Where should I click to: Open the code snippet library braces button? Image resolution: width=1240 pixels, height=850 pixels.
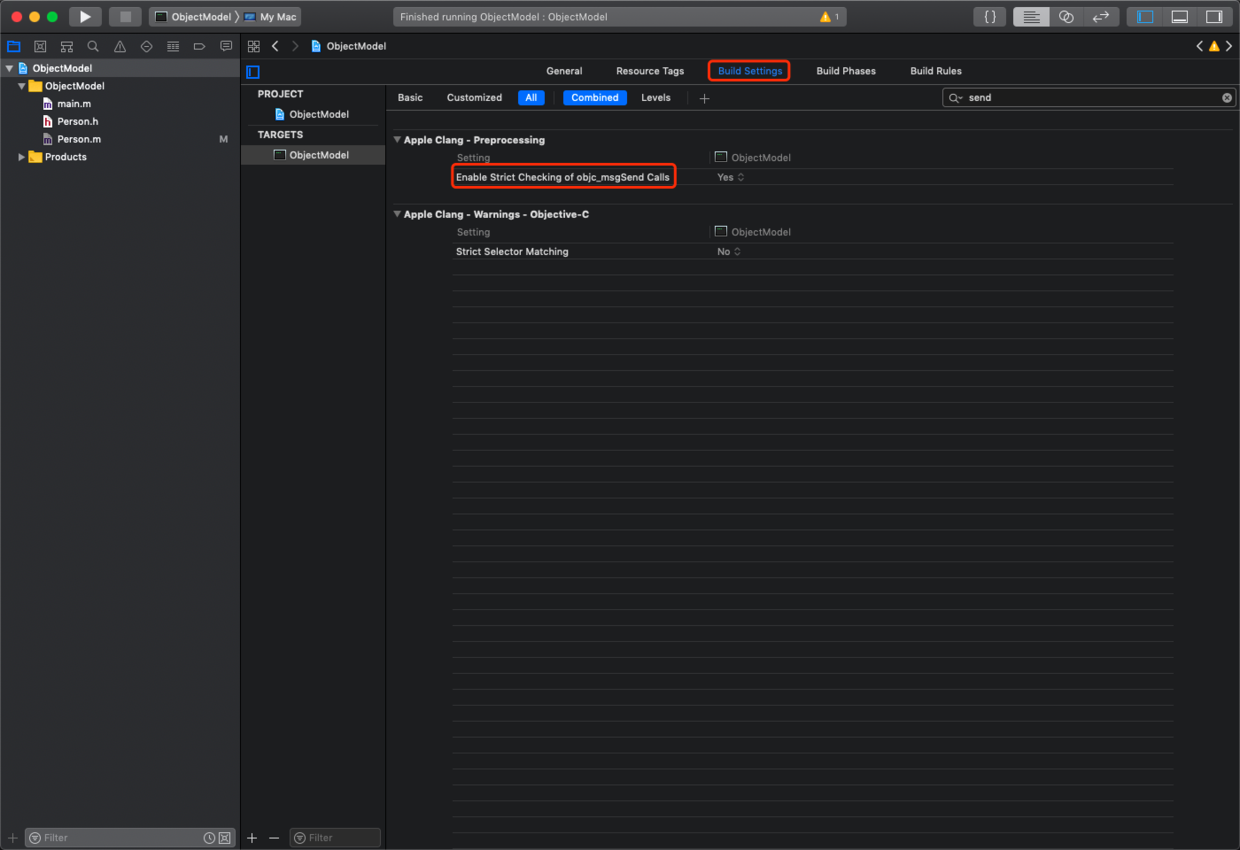click(989, 17)
